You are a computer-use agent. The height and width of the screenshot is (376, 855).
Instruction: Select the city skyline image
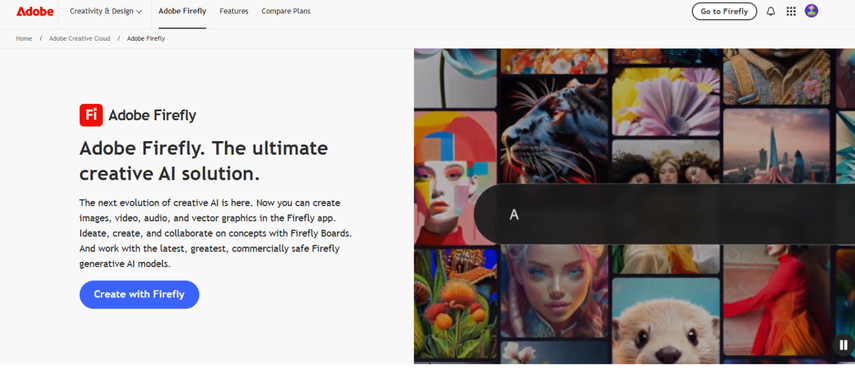tap(776, 146)
